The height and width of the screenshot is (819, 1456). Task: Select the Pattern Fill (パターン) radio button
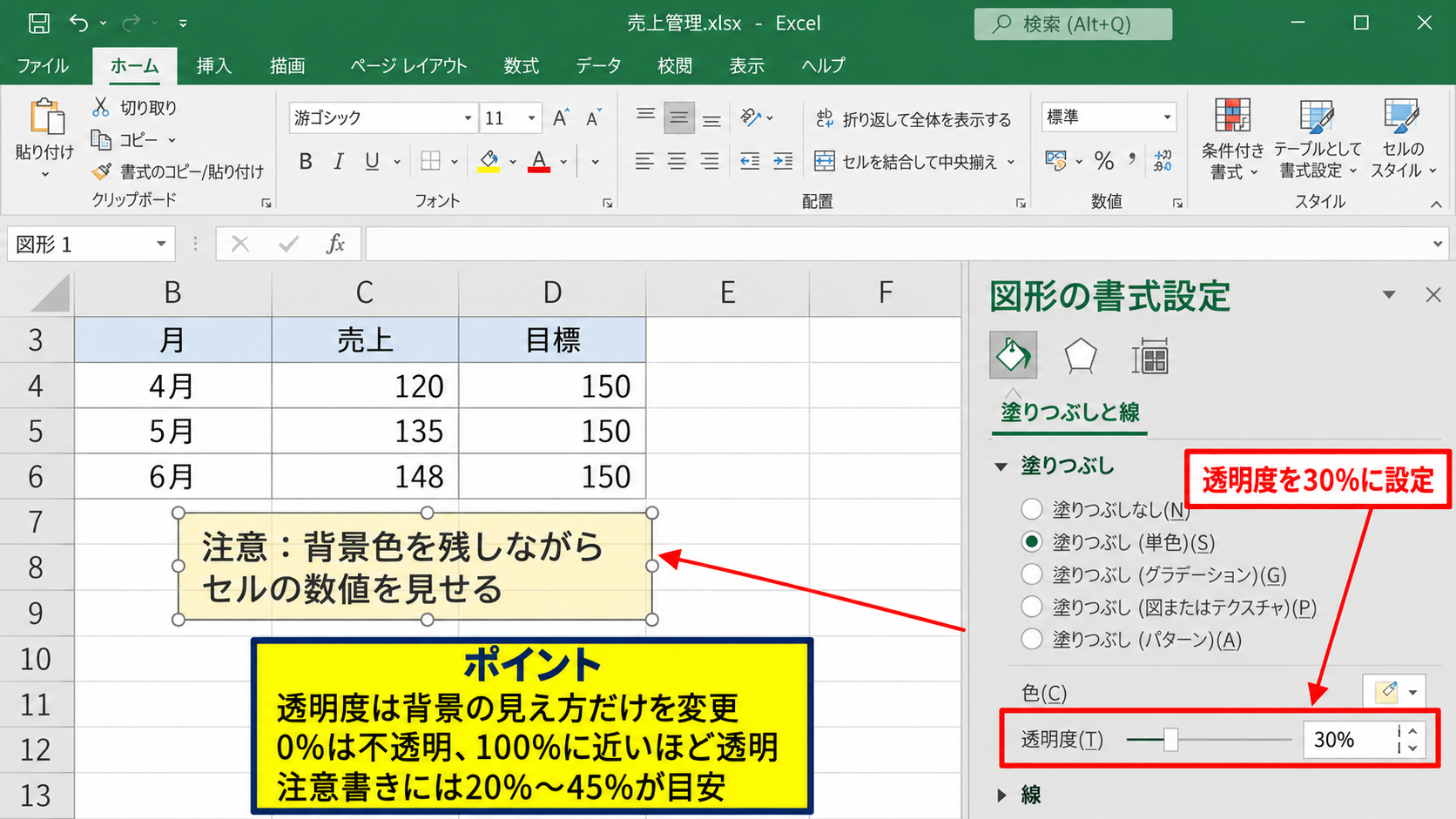(x=1032, y=640)
